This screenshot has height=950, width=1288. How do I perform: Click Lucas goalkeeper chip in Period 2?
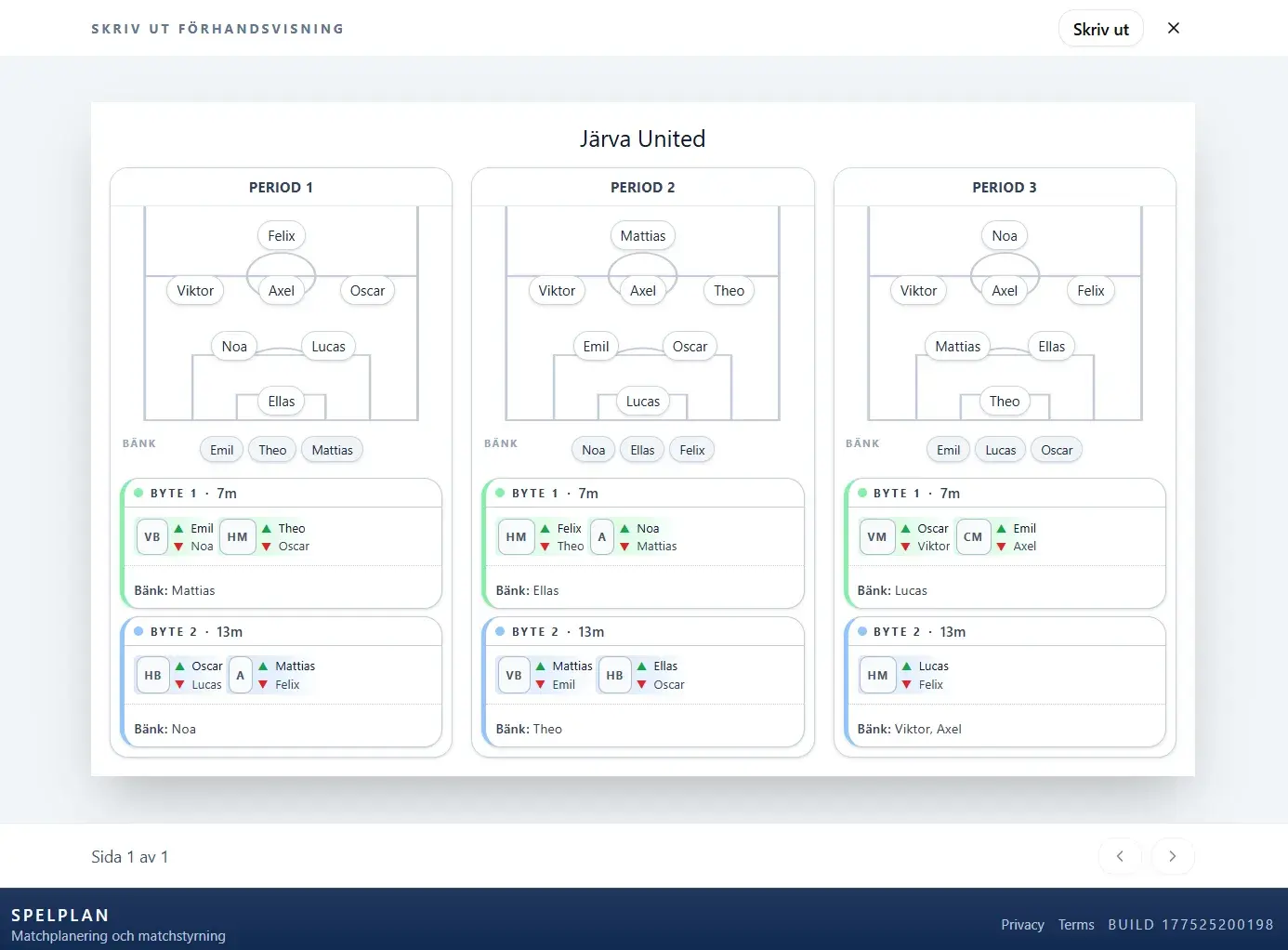coord(643,402)
